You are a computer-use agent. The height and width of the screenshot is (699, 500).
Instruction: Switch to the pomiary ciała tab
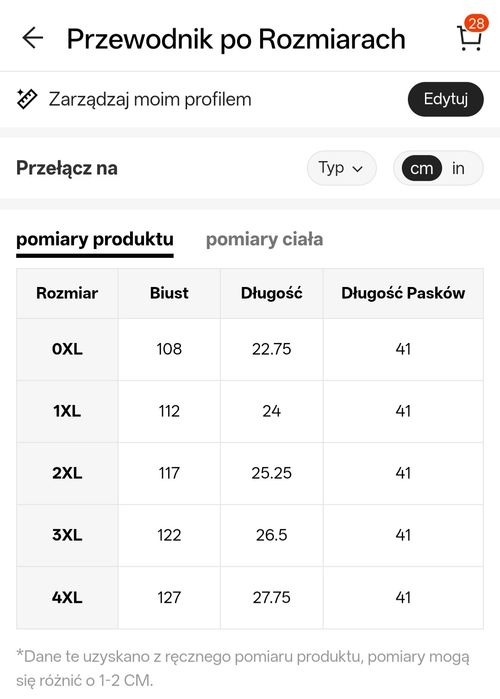(x=264, y=239)
